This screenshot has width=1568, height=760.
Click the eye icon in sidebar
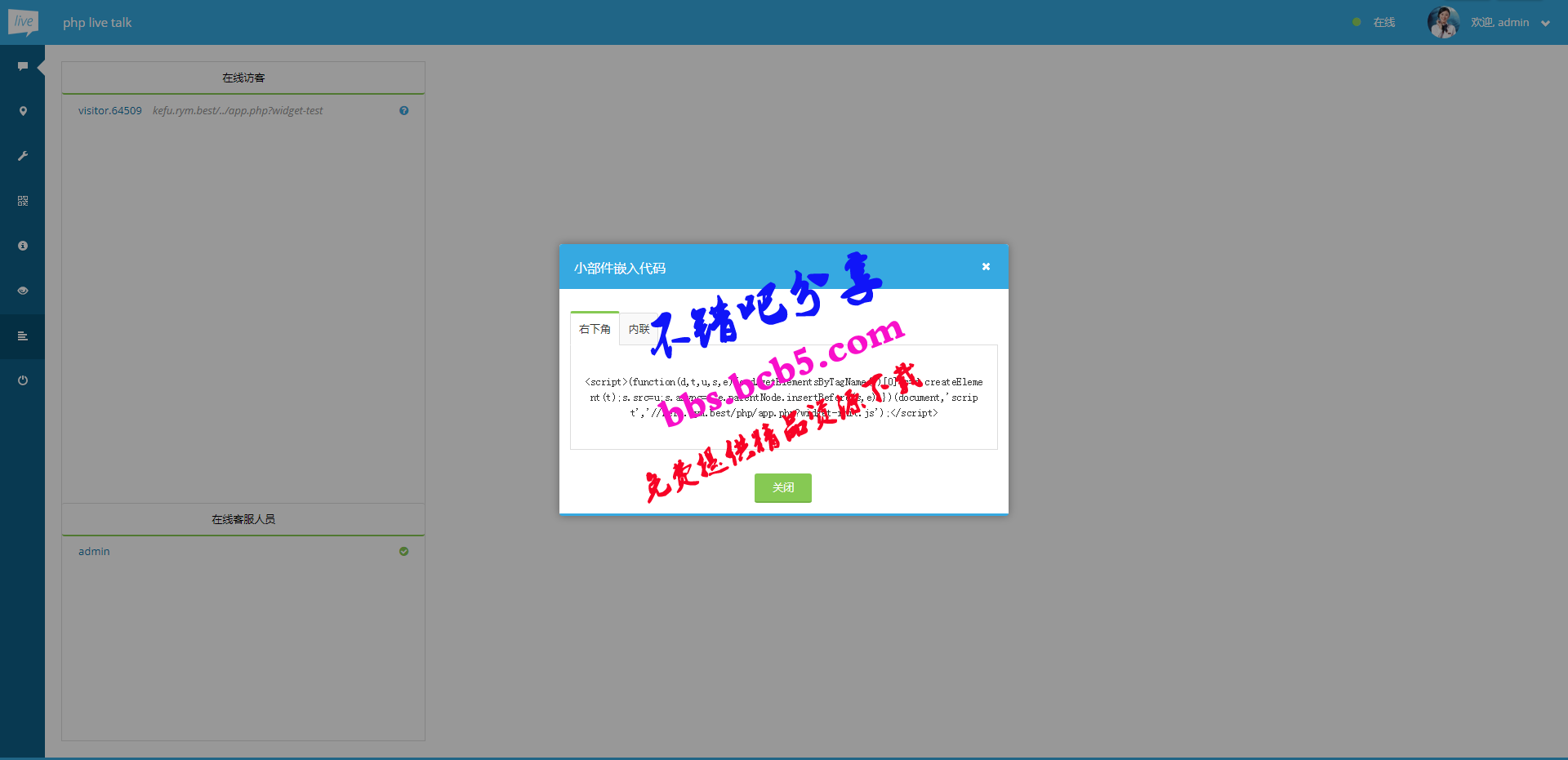coord(23,291)
